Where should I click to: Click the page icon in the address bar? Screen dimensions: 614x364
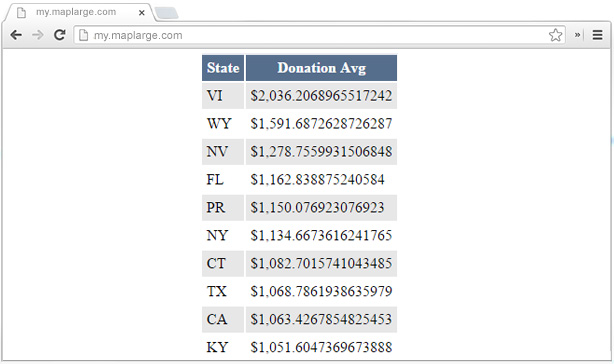(83, 35)
